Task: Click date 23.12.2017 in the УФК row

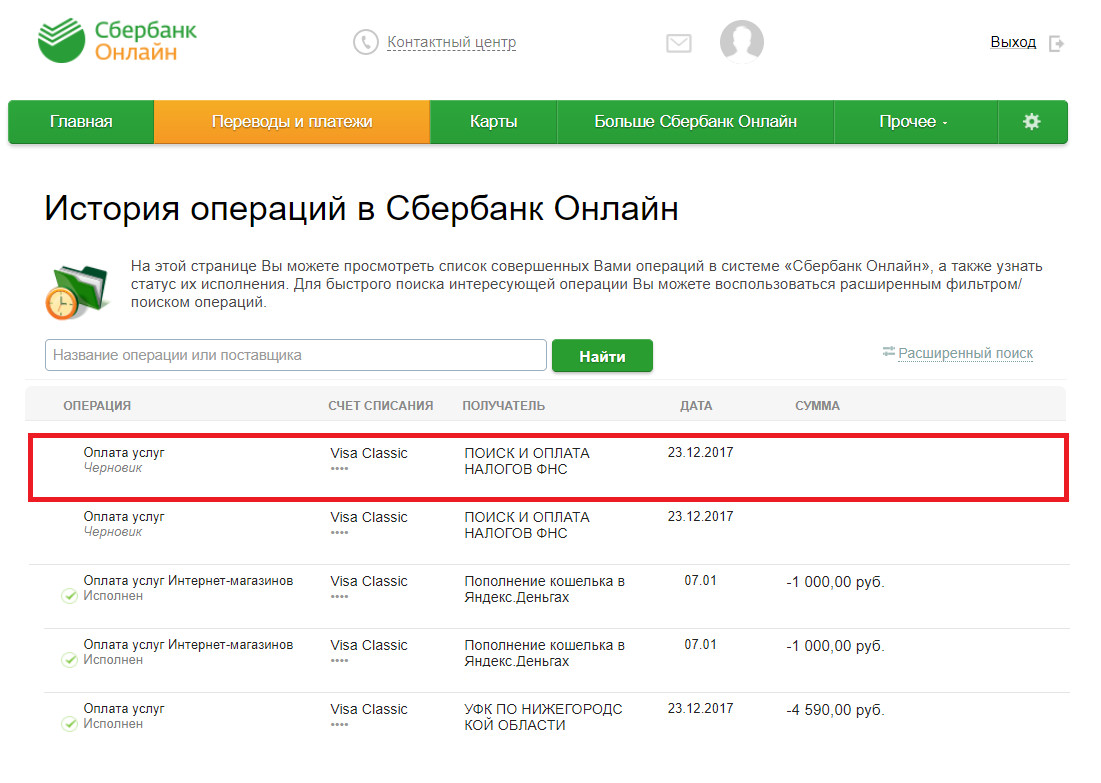Action: click(x=700, y=709)
